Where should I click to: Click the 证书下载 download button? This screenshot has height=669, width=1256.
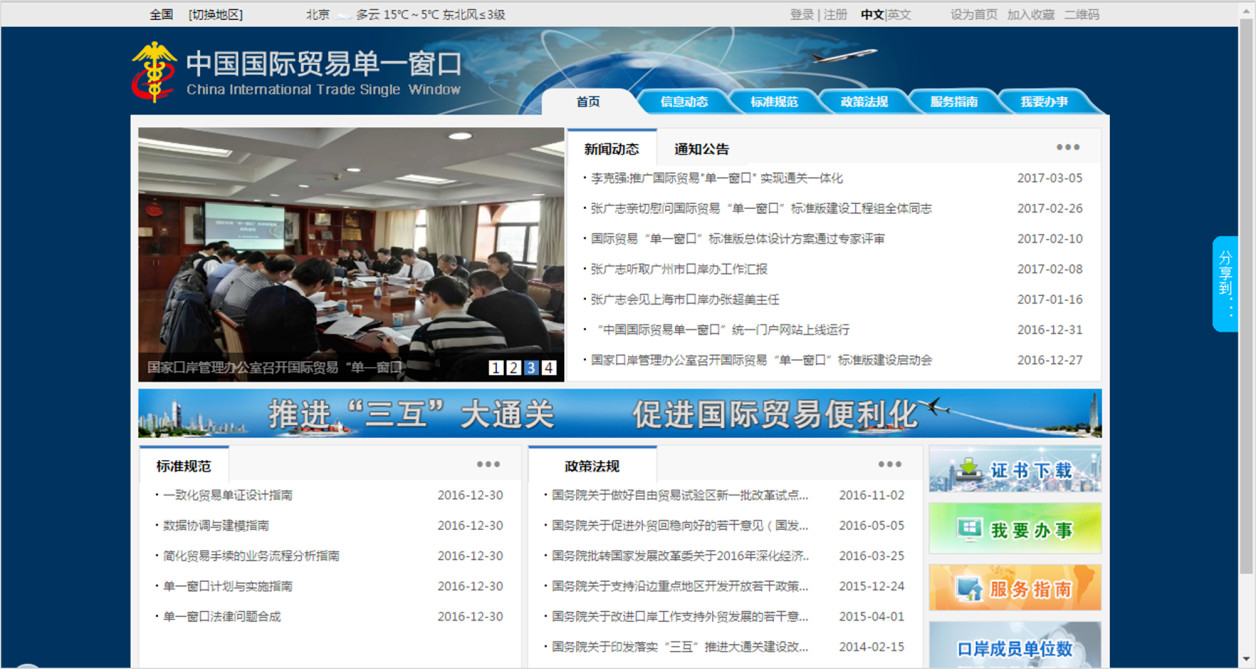point(1015,470)
